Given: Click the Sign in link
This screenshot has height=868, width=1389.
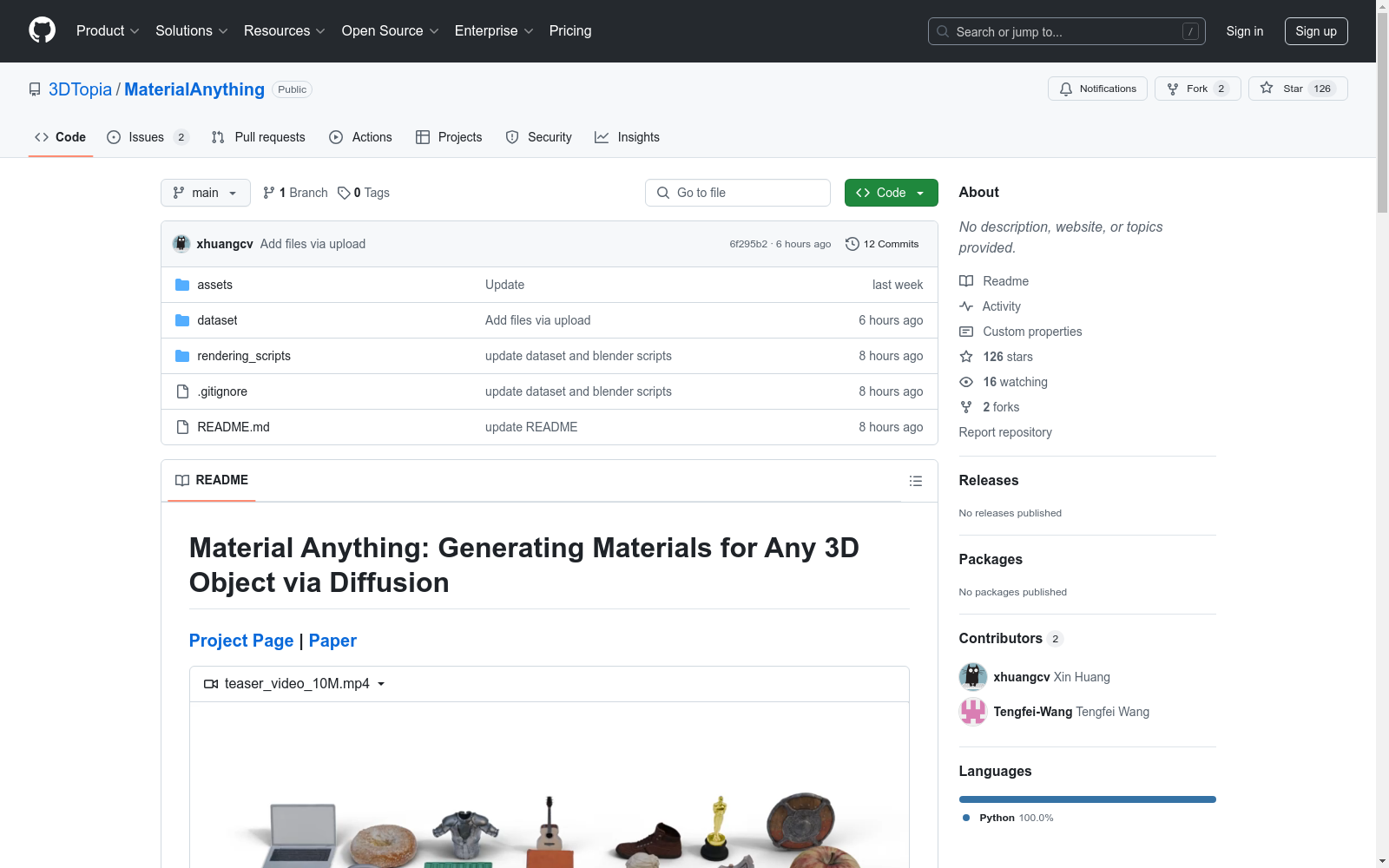Looking at the screenshot, I should [1245, 31].
